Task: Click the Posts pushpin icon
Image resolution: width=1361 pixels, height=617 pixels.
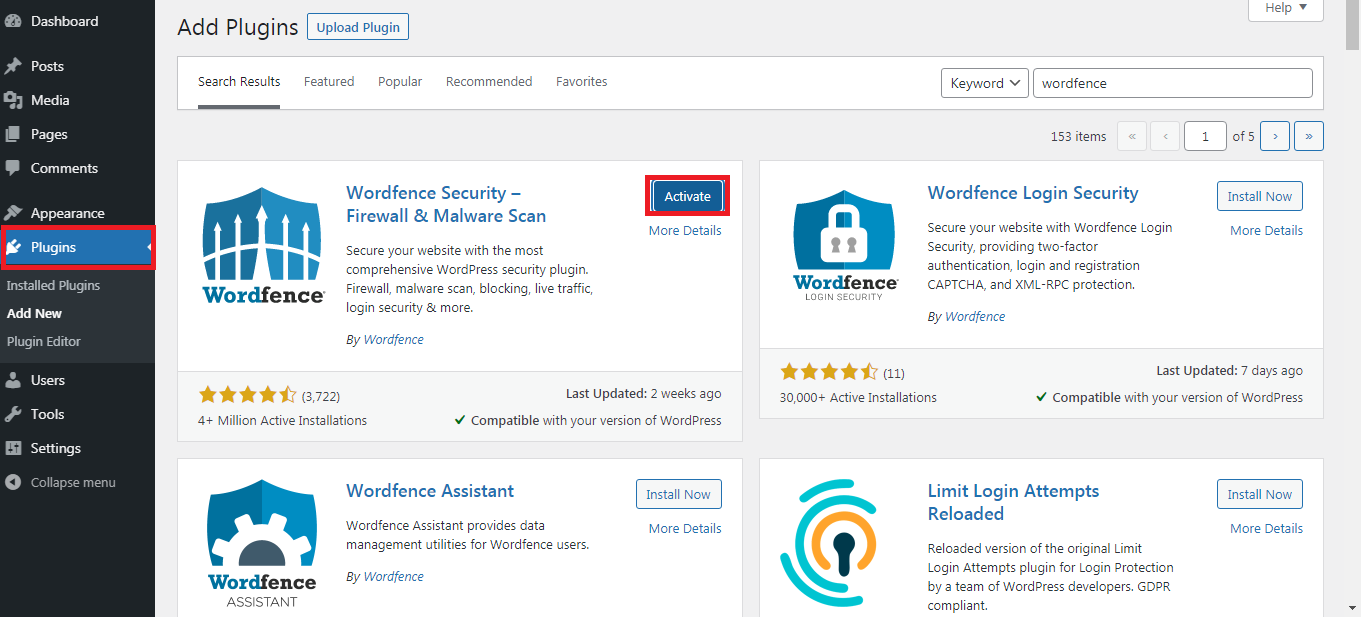Action: click(13, 66)
